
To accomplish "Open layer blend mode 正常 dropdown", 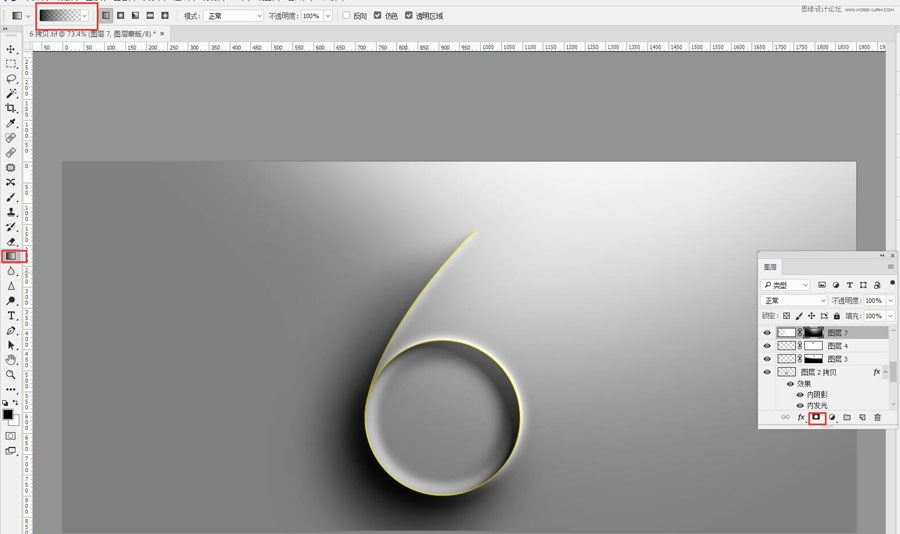I will pyautogui.click(x=794, y=300).
